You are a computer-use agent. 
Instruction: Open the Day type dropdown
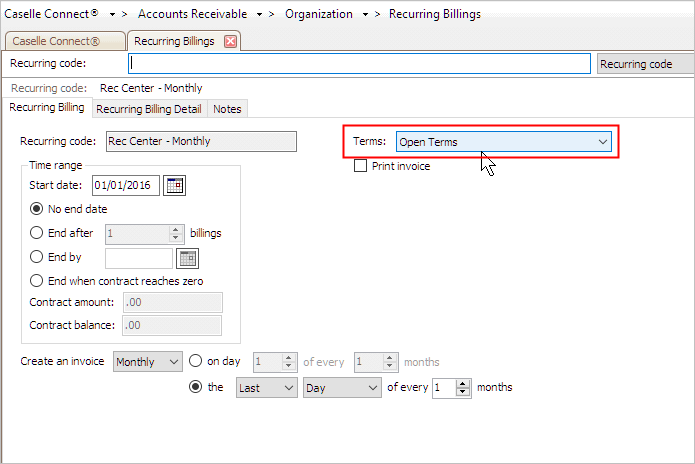coord(342,388)
